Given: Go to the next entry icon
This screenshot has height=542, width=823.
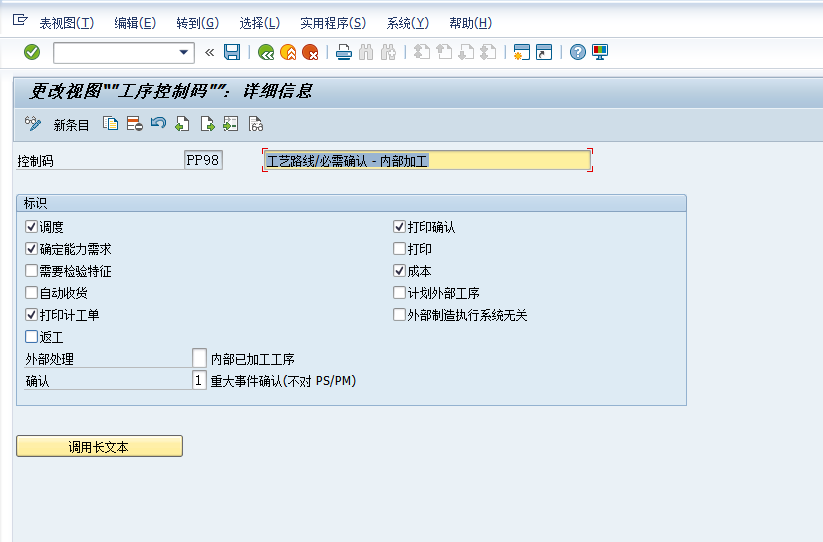Looking at the screenshot, I should (207, 124).
